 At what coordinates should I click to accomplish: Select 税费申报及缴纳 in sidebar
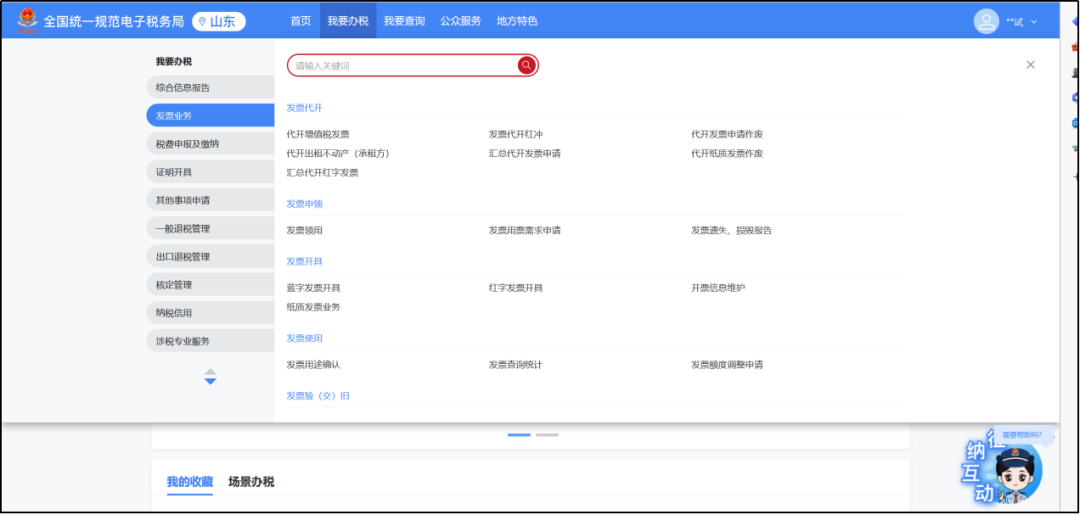(210, 144)
